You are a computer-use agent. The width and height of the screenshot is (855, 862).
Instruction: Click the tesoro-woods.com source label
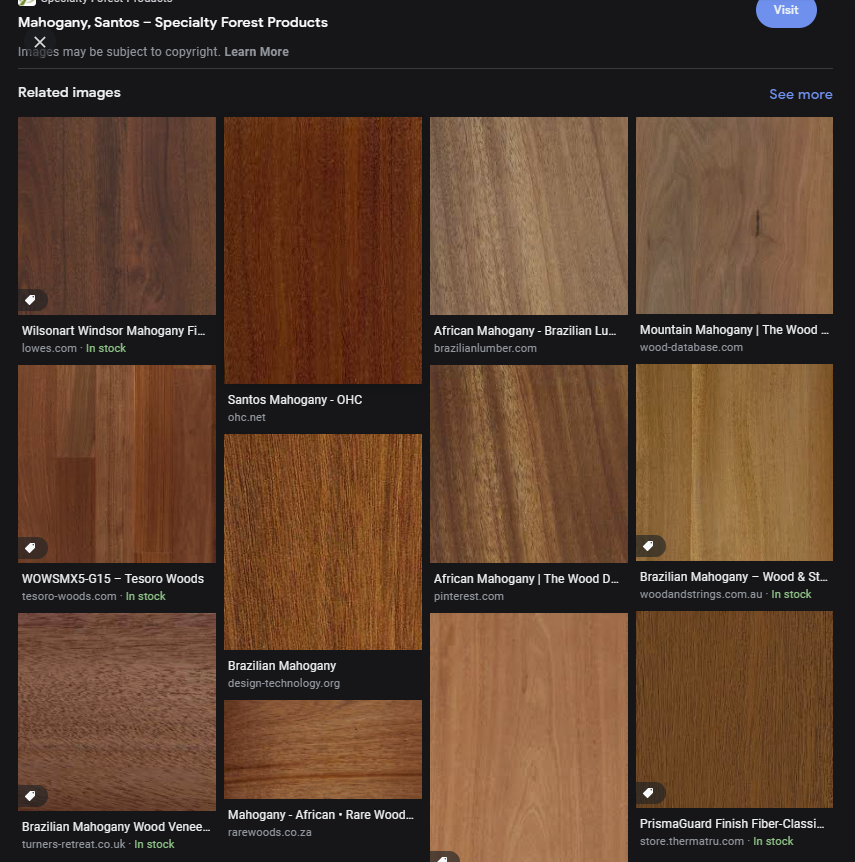point(69,596)
